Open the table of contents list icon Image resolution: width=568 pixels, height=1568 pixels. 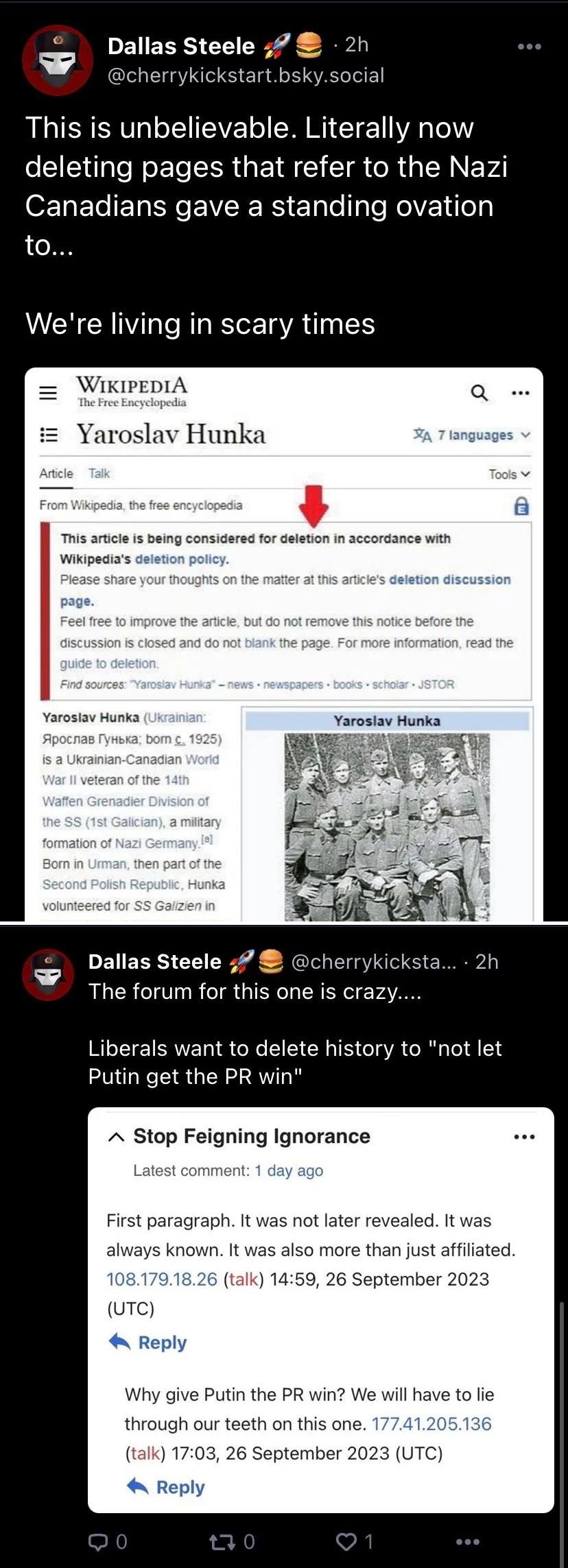point(49,435)
